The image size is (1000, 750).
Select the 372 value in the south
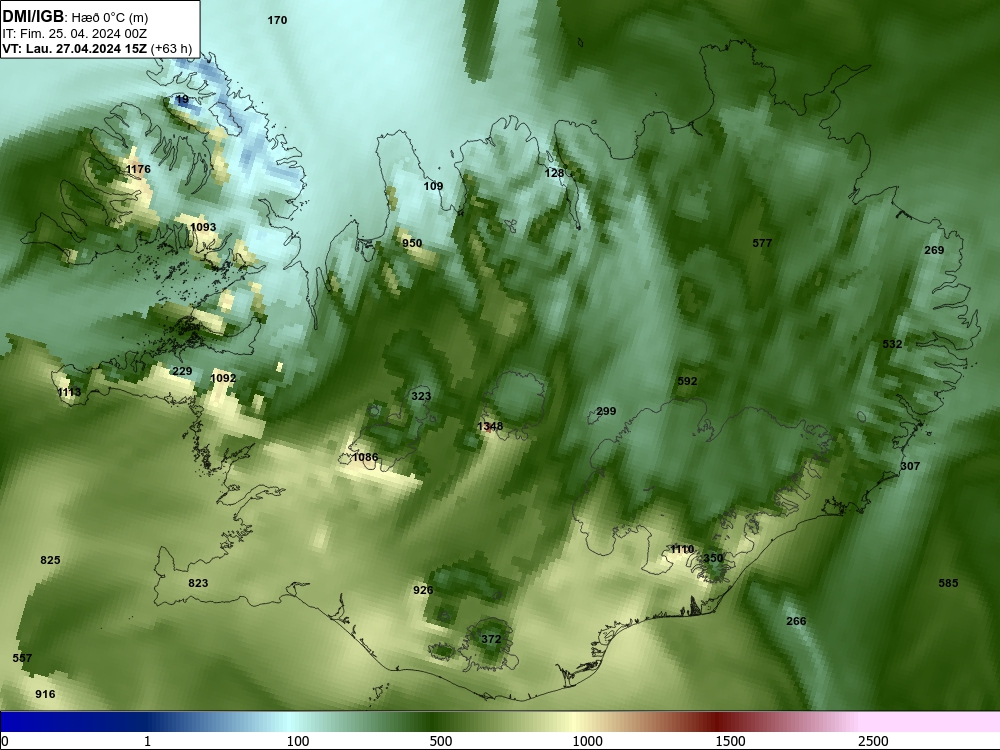click(491, 639)
